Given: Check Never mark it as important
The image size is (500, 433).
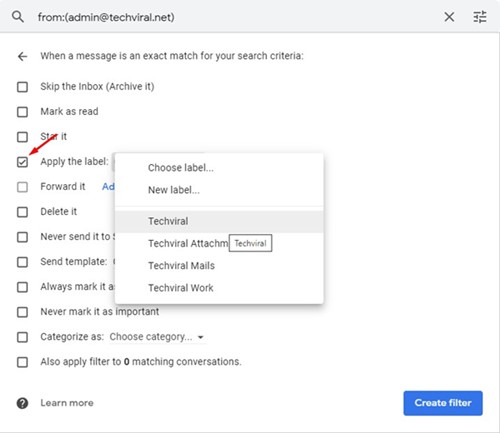Looking at the screenshot, I should [22, 312].
